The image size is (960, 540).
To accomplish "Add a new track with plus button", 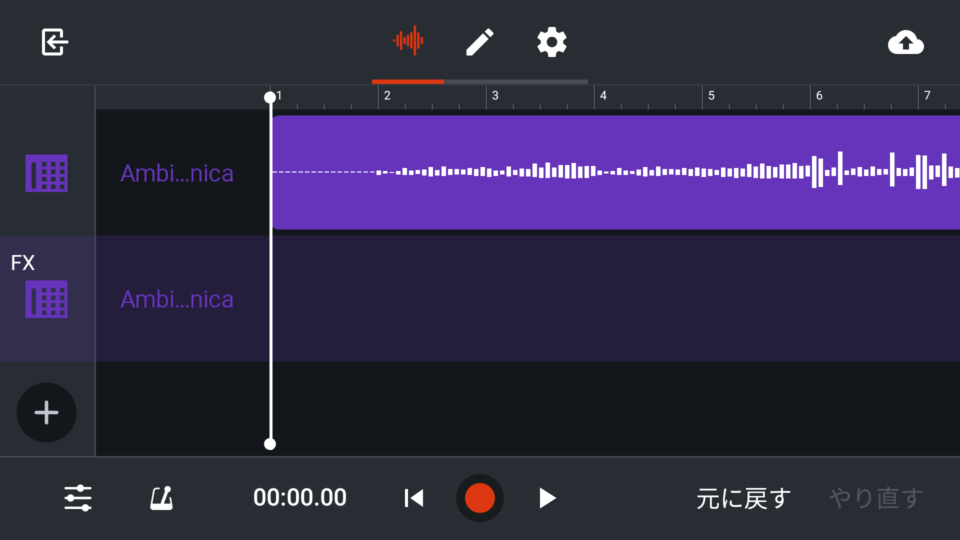I will click(47, 413).
